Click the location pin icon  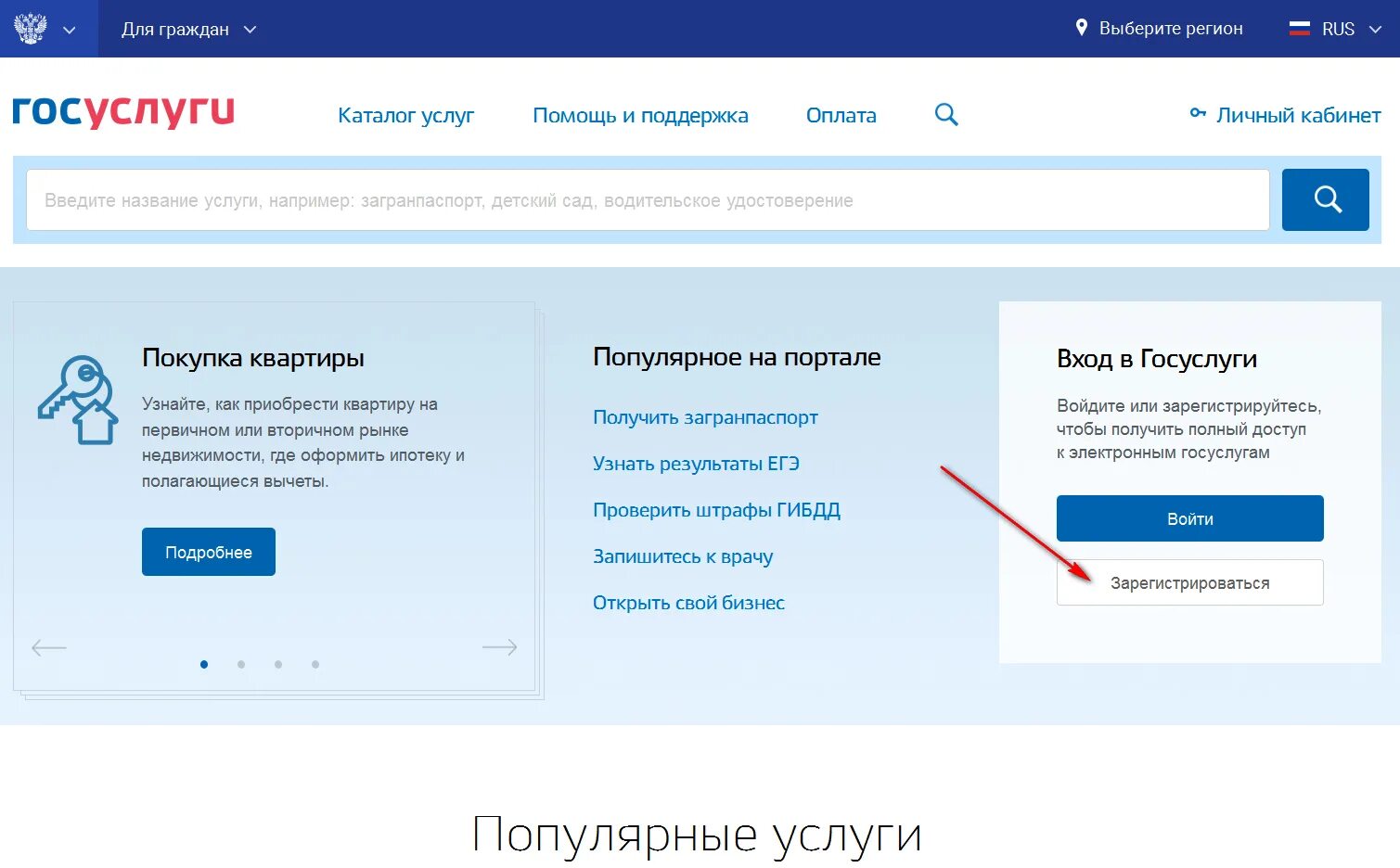pos(1081,28)
